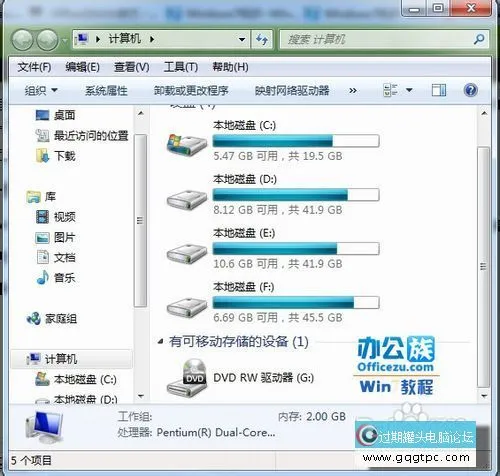Viewport: 500px width, 476px height.
Task: Click navigation pane scroll up arrow
Action: click(141, 114)
